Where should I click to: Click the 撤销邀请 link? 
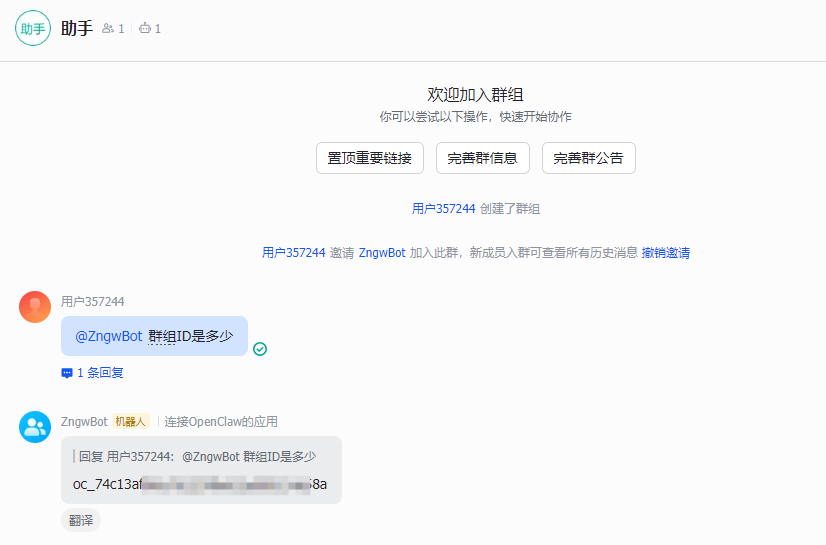click(666, 253)
